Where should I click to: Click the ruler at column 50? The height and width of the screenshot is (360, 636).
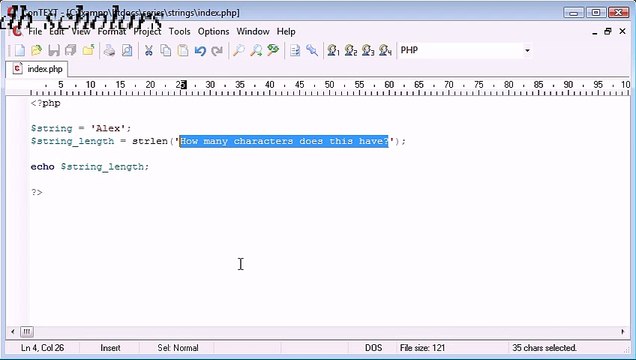click(x=329, y=85)
